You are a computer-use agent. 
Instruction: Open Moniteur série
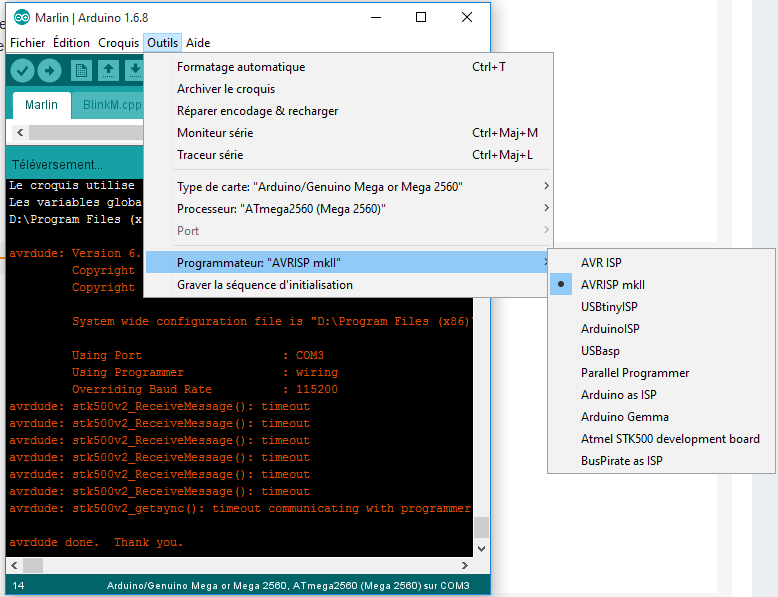(x=348, y=133)
